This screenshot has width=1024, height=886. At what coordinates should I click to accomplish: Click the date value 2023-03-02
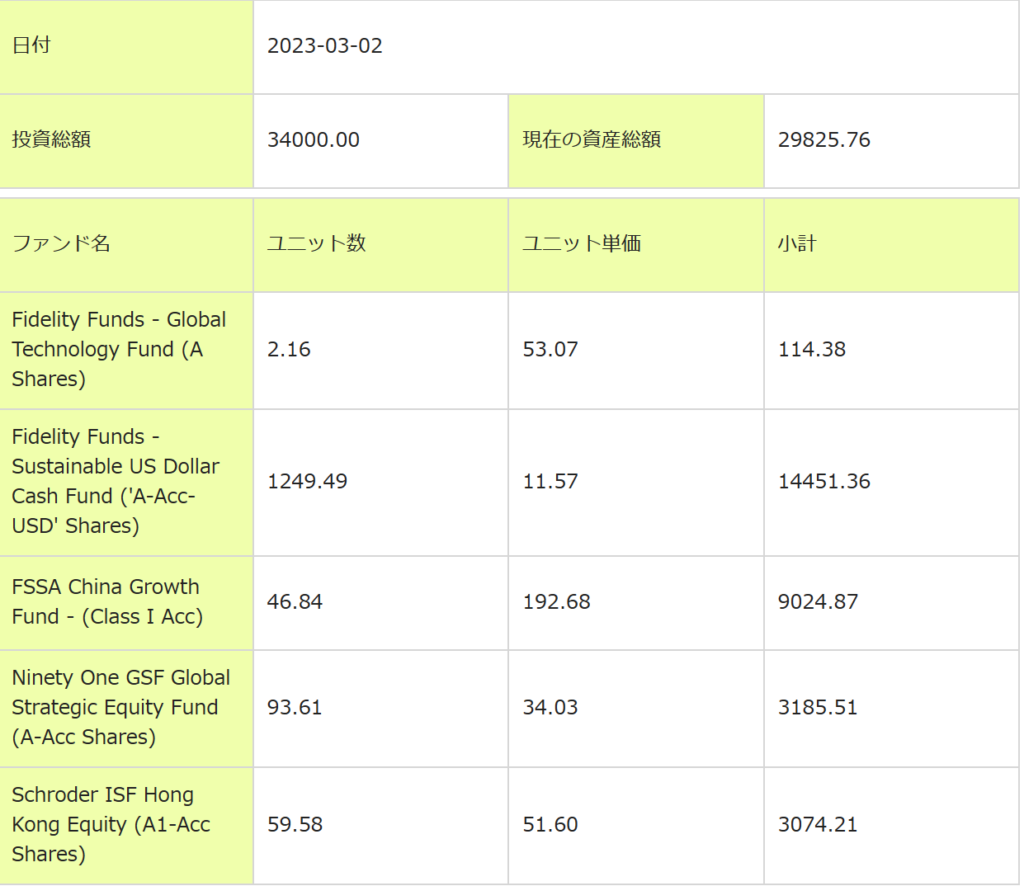[x=325, y=46]
